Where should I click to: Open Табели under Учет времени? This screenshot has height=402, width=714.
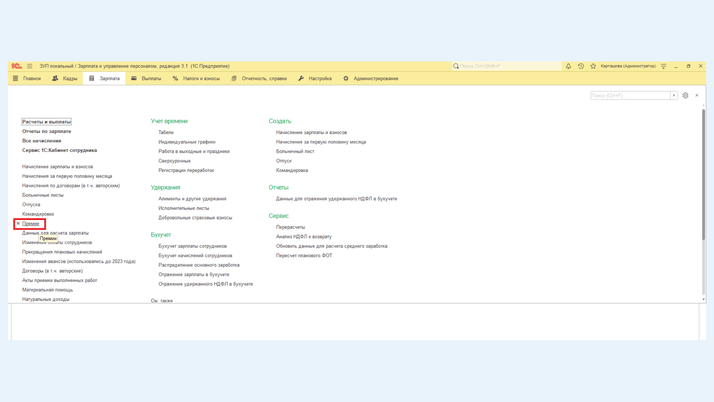coord(166,132)
